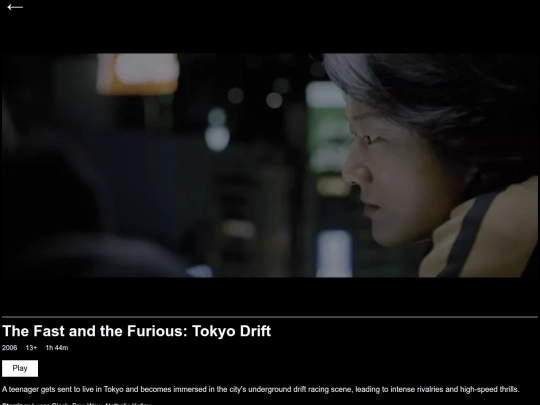Click the white bokeh light in the preview
Viewport: 540px width, 405px height.
[217, 138]
